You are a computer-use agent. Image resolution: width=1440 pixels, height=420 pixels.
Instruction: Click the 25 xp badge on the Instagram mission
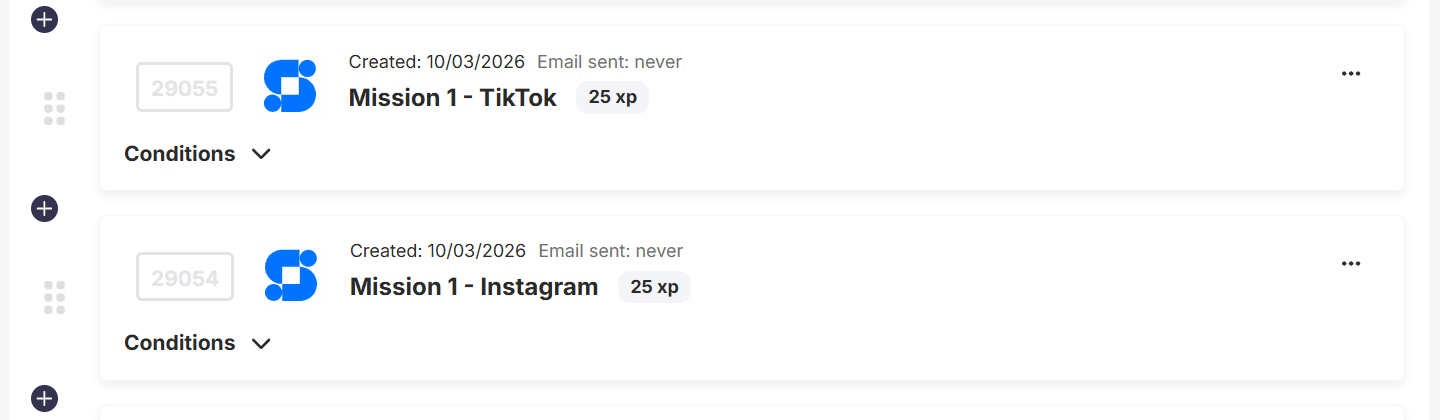point(654,287)
